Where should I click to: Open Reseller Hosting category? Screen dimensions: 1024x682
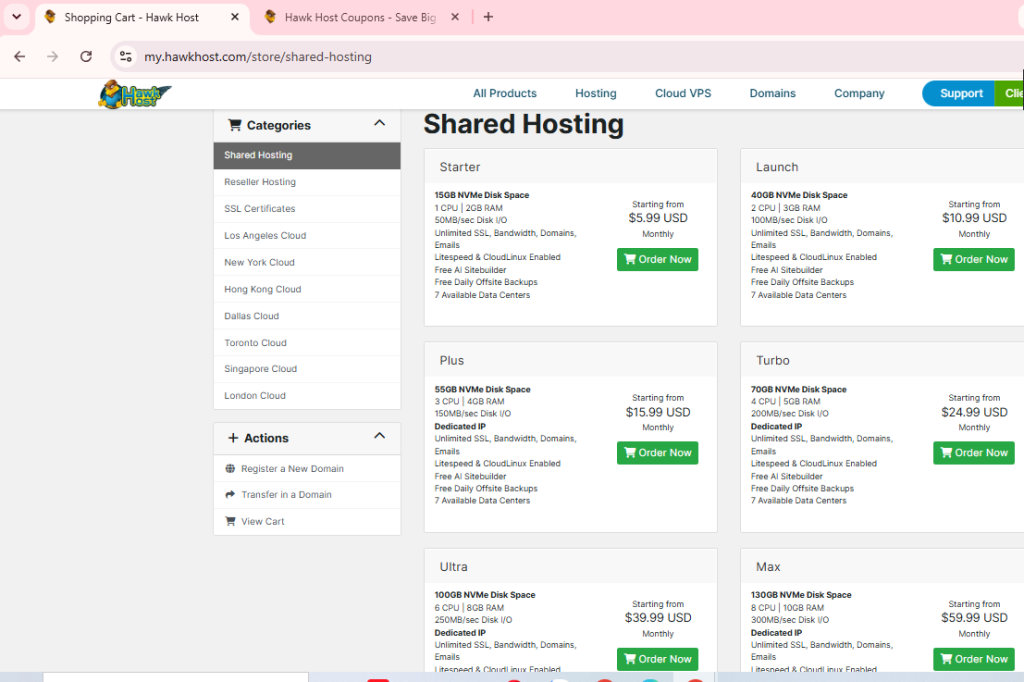(x=307, y=182)
